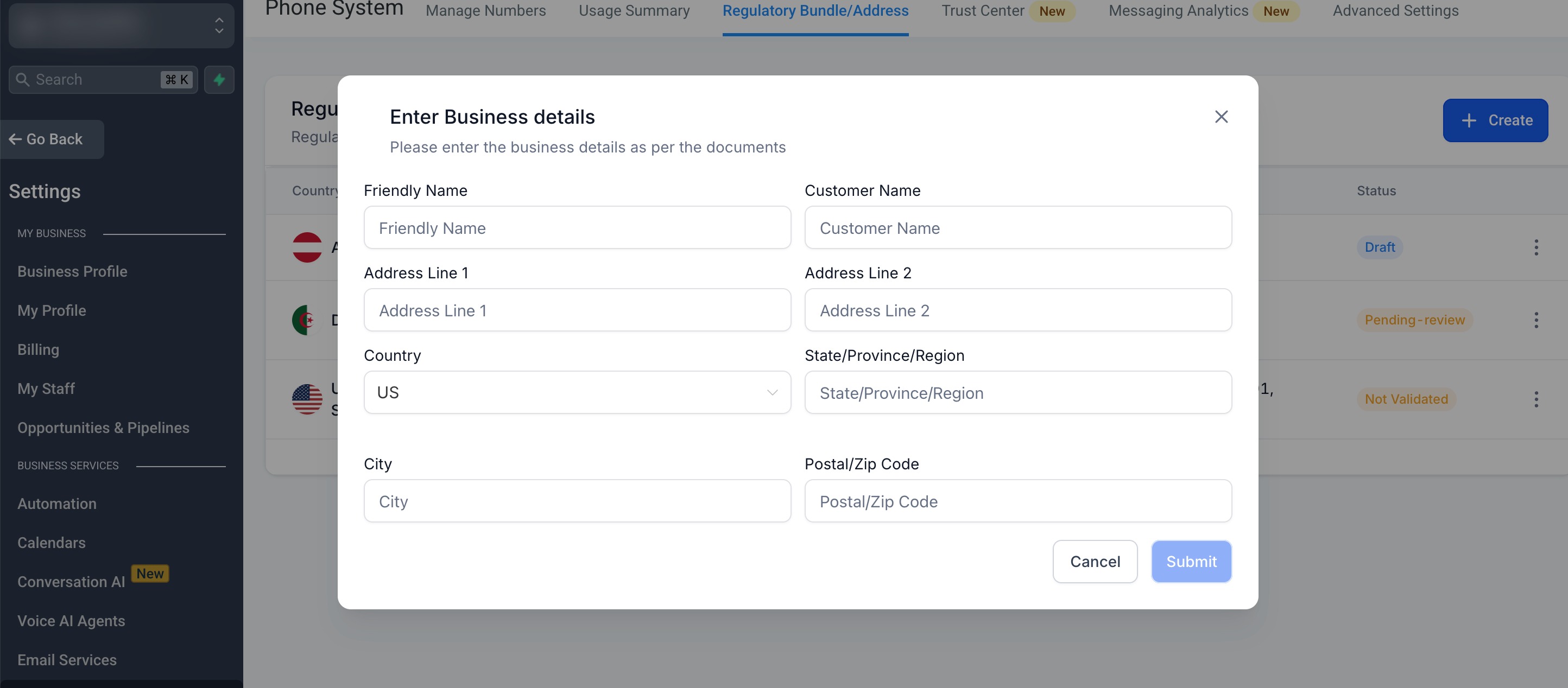Click the Algeria flag icon

[x=306, y=320]
